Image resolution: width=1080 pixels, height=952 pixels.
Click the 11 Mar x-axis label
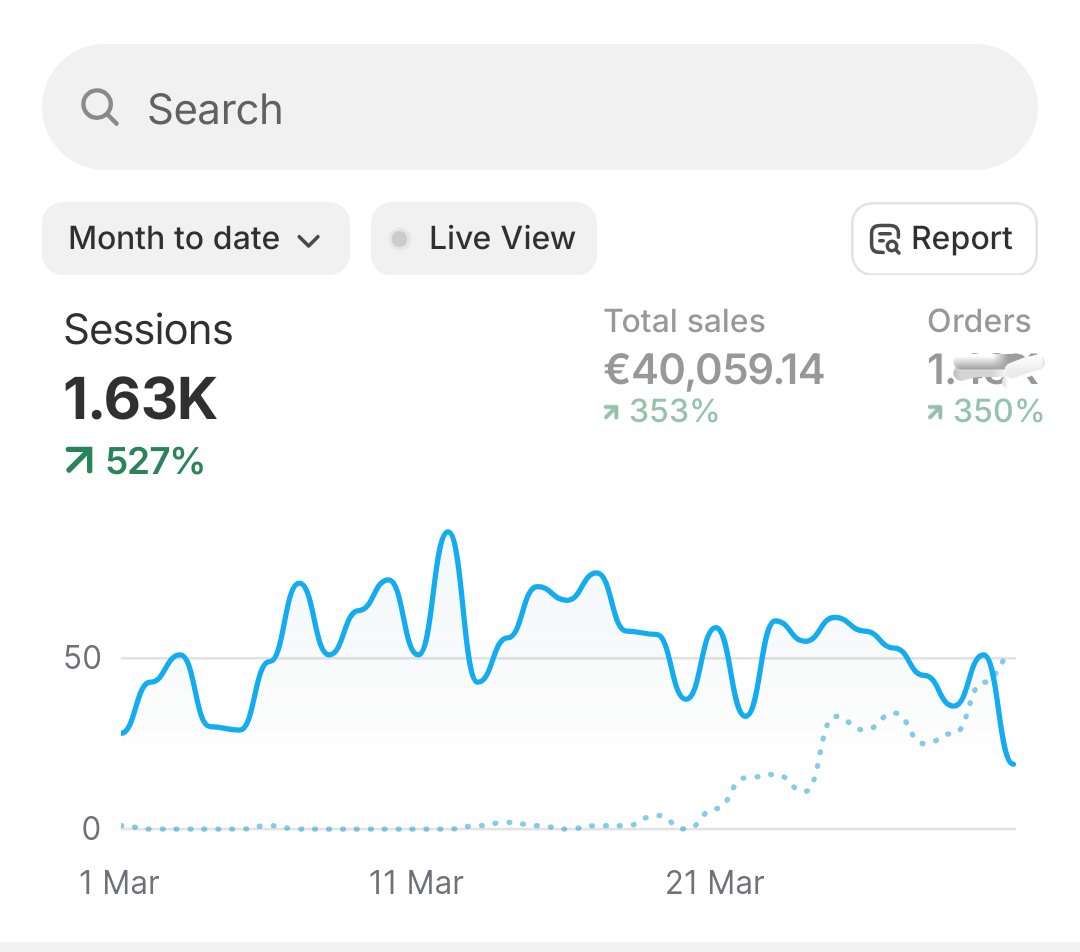[x=416, y=882]
